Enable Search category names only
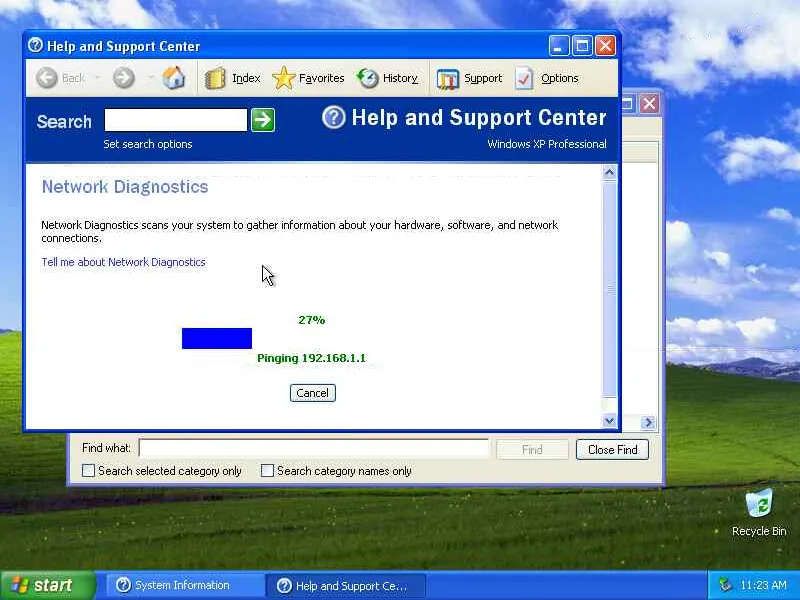 (267, 470)
